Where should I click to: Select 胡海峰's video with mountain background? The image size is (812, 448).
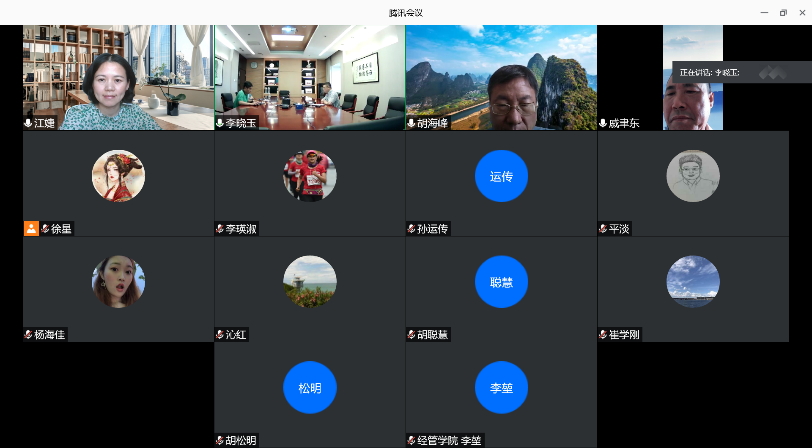click(500, 75)
